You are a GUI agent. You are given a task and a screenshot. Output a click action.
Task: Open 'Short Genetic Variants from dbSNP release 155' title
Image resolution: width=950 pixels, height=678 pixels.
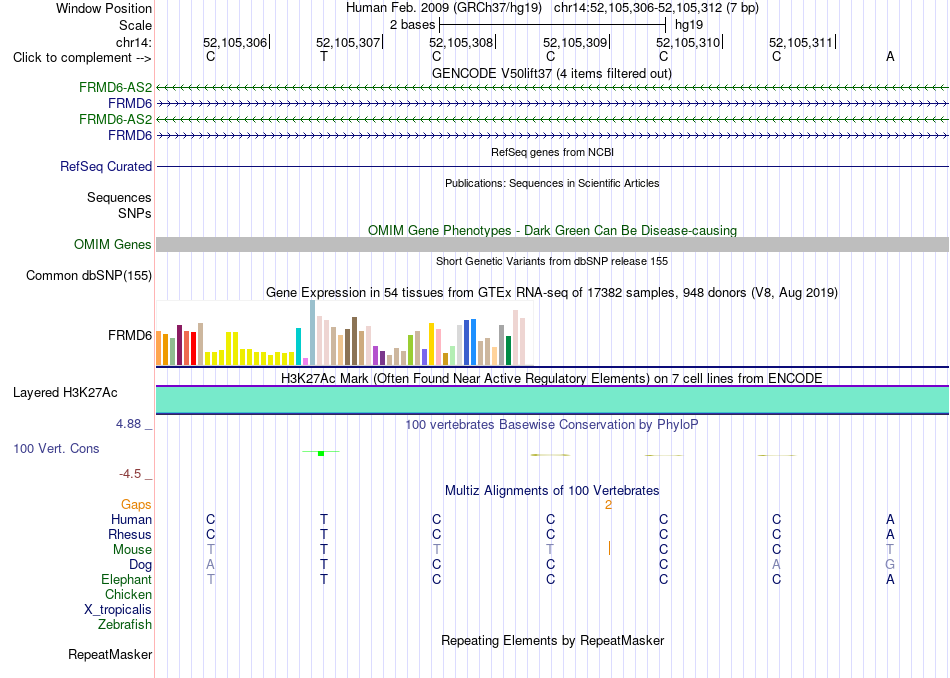click(552, 261)
